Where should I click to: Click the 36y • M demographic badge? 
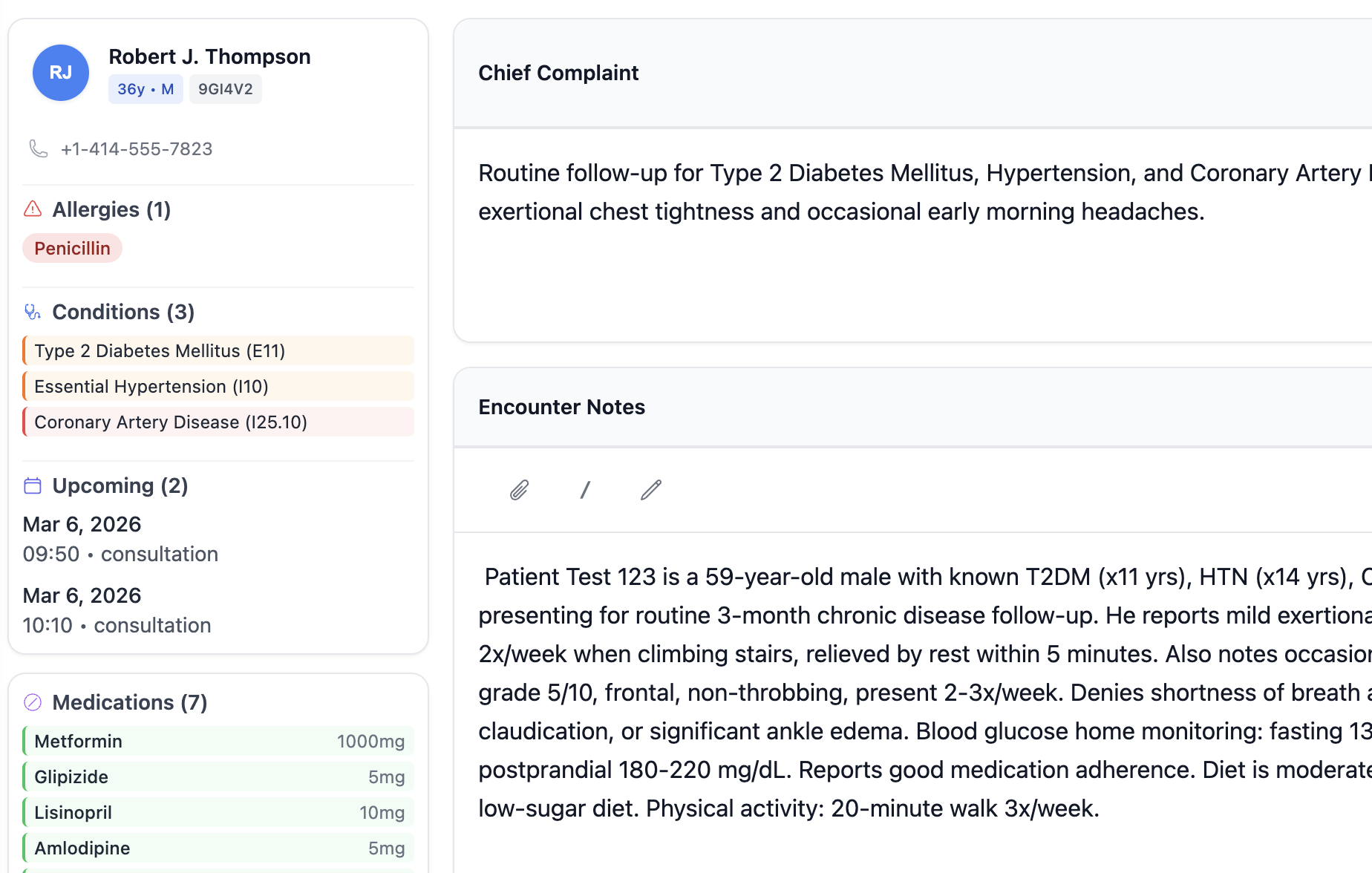(146, 88)
